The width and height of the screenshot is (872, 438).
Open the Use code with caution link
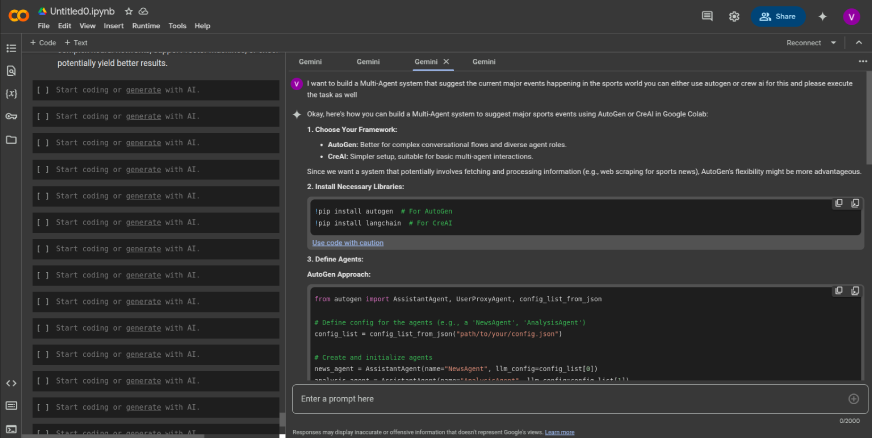click(348, 243)
